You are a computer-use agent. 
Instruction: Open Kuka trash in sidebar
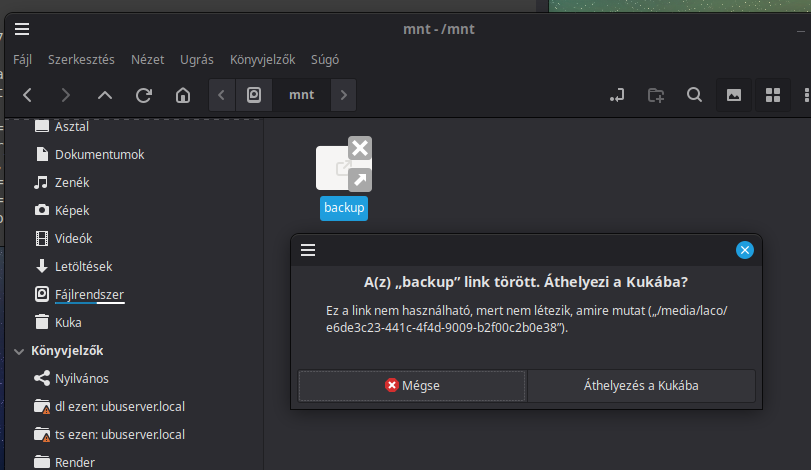tap(69, 322)
